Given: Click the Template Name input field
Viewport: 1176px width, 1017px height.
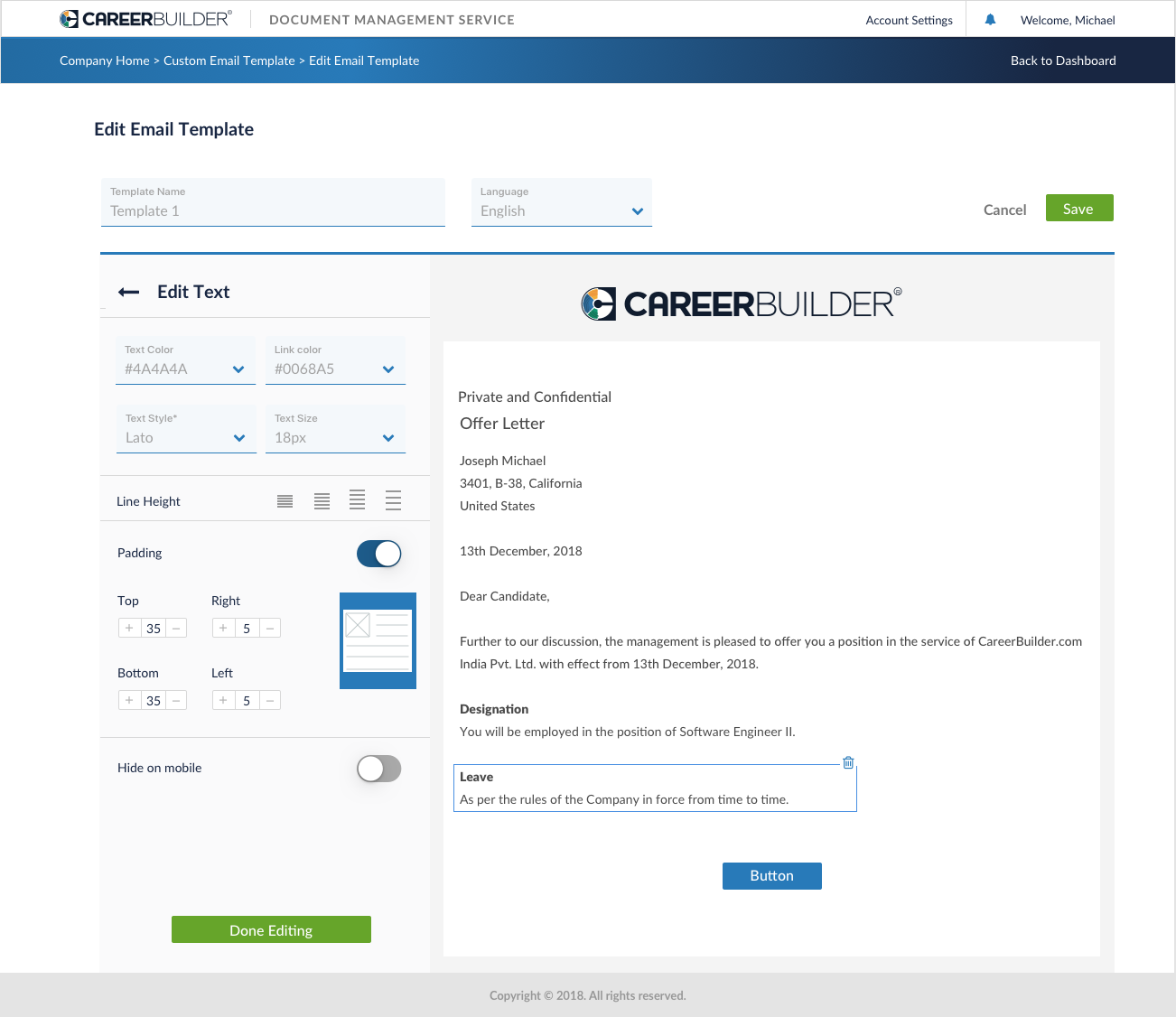Looking at the screenshot, I should click(x=273, y=202).
